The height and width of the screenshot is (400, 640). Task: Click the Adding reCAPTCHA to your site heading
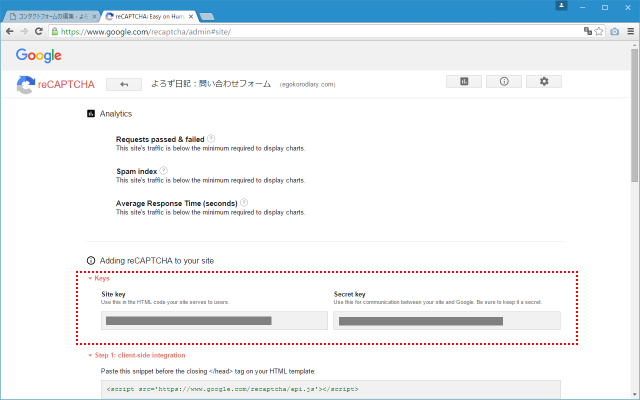(x=157, y=261)
